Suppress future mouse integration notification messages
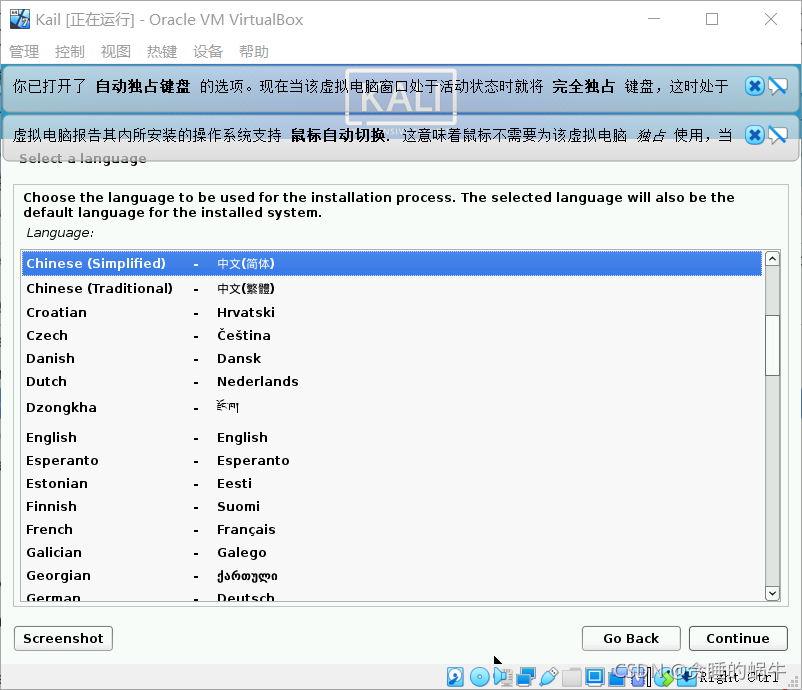 pyautogui.click(x=777, y=135)
